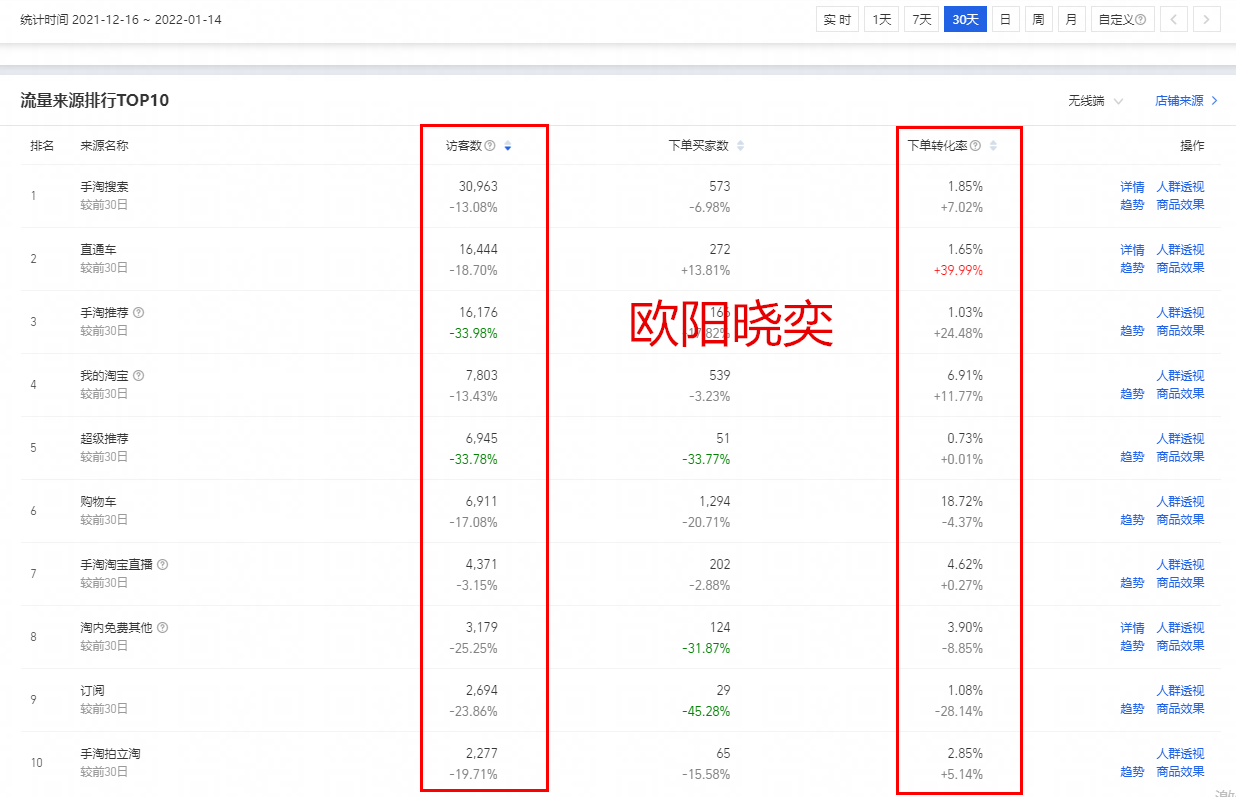Screen dimensions: 1236x797
Task: Click info icon next to 手淘推荐
Action: coord(139,312)
